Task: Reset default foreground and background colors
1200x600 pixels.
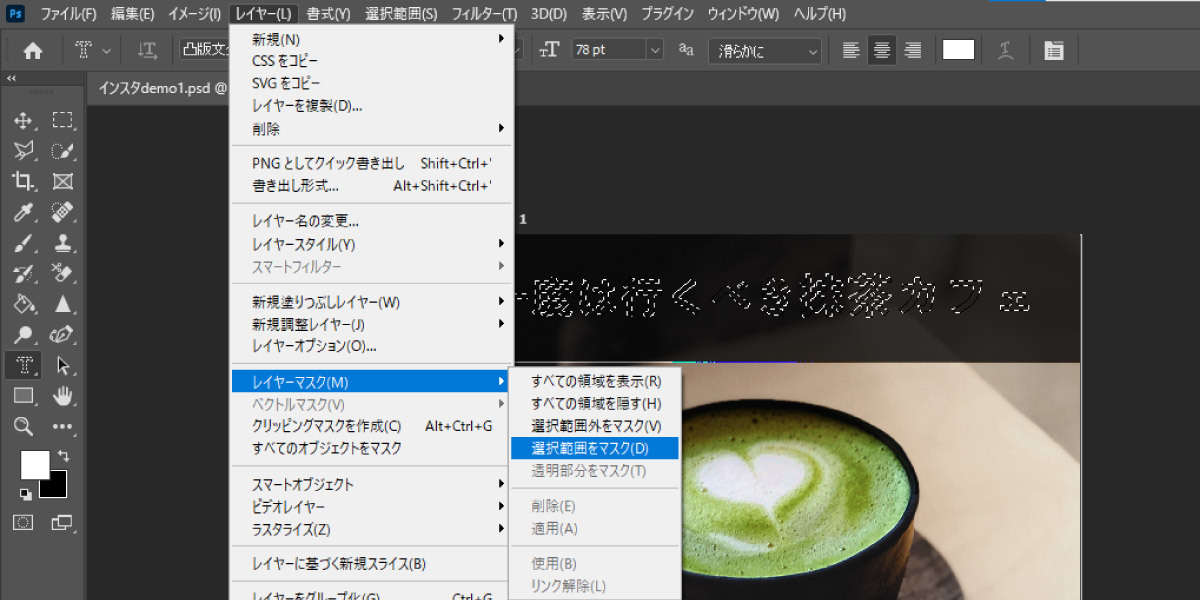Action: [x=24, y=494]
